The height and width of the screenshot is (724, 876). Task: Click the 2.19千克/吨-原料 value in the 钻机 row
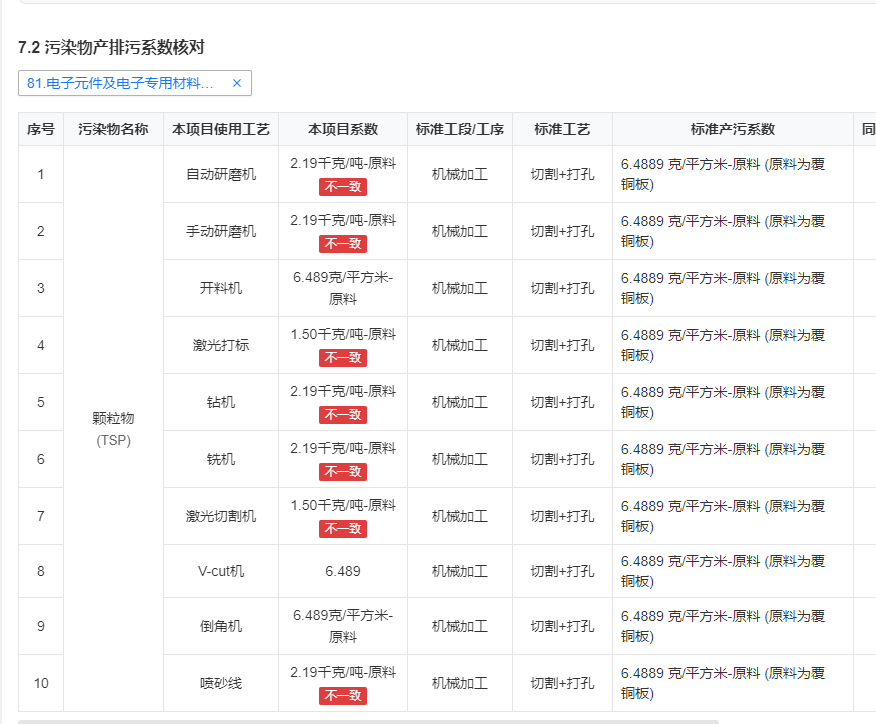tap(343, 391)
